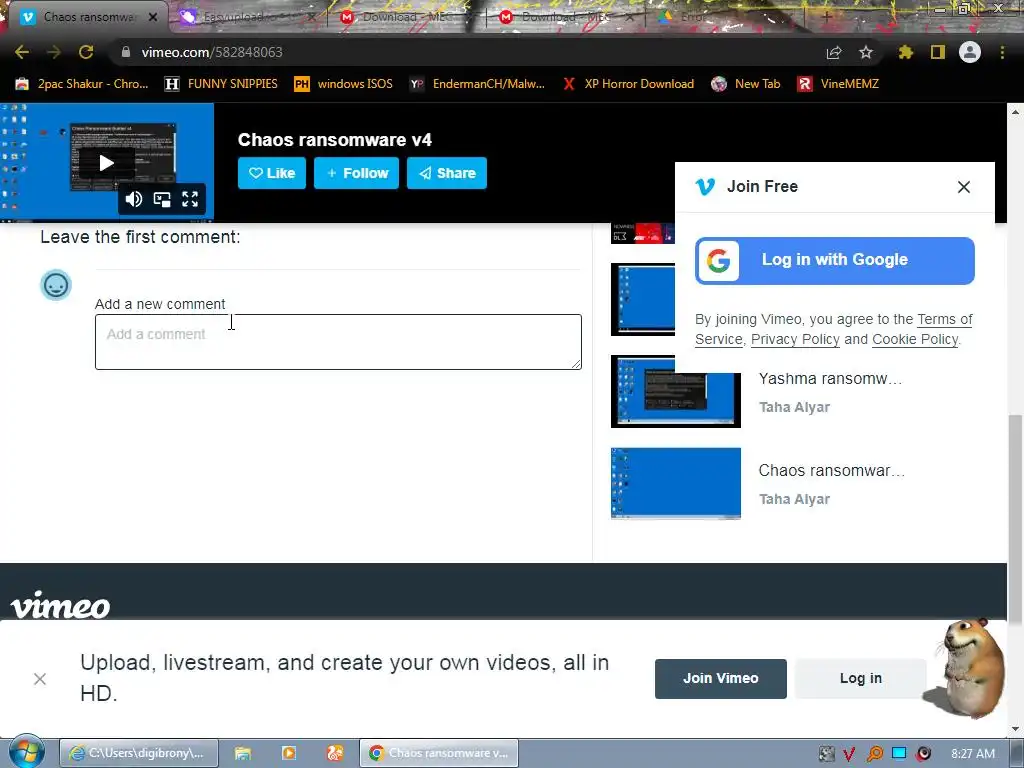The width and height of the screenshot is (1024, 768).
Task: Log in with Google
Action: tap(835, 261)
